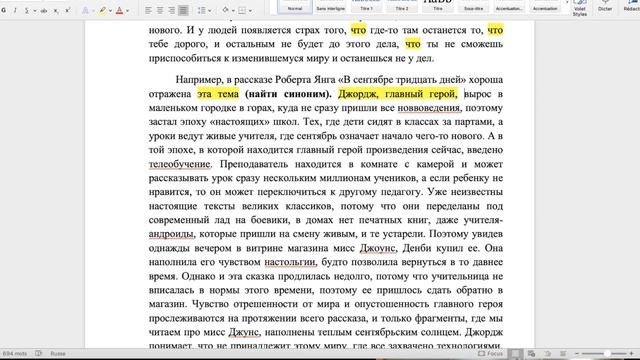Zoom in with plus button
Screen dimensions: 640x360
pos(631,353)
